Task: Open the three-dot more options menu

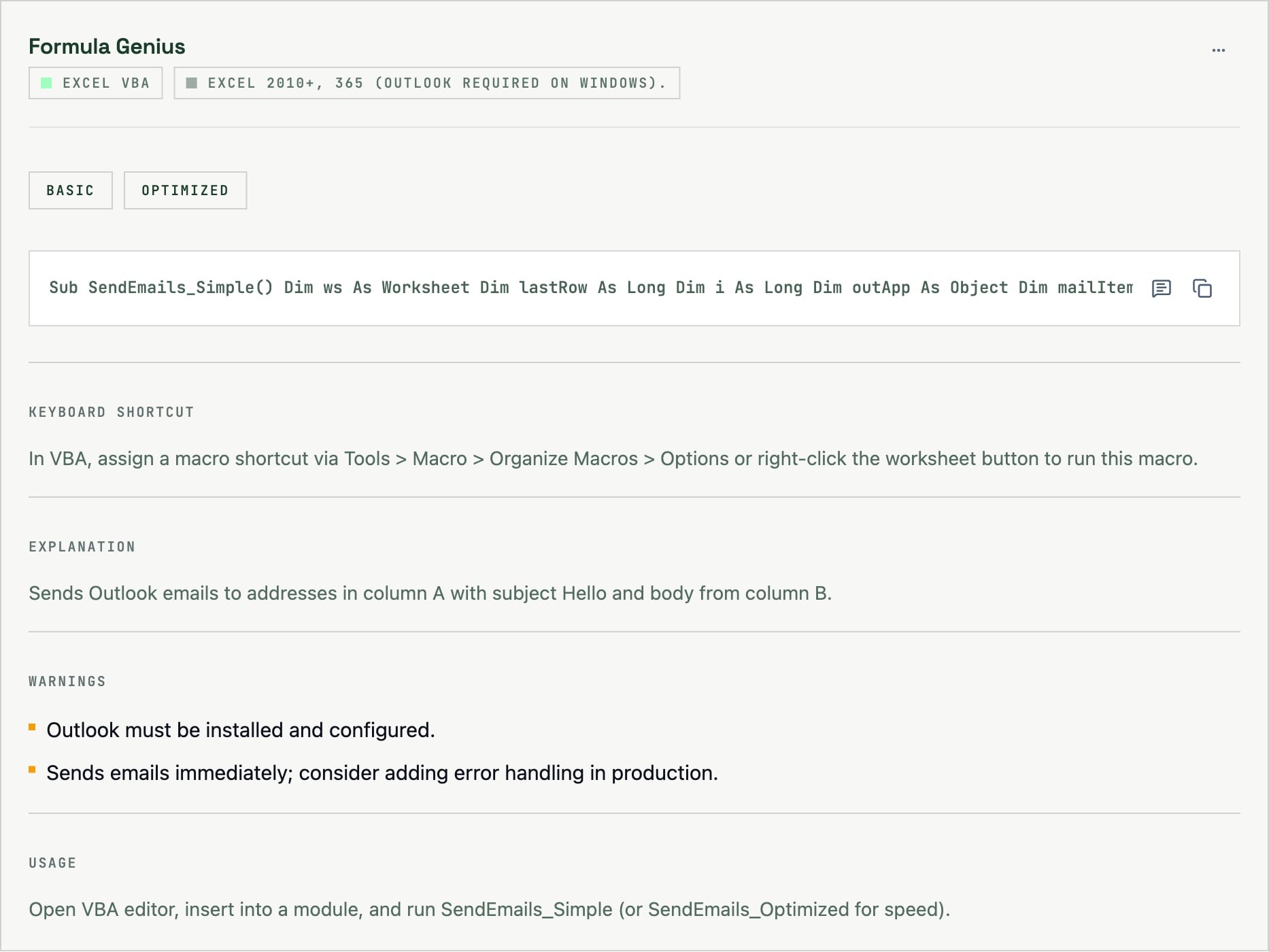Action: coord(1218,50)
